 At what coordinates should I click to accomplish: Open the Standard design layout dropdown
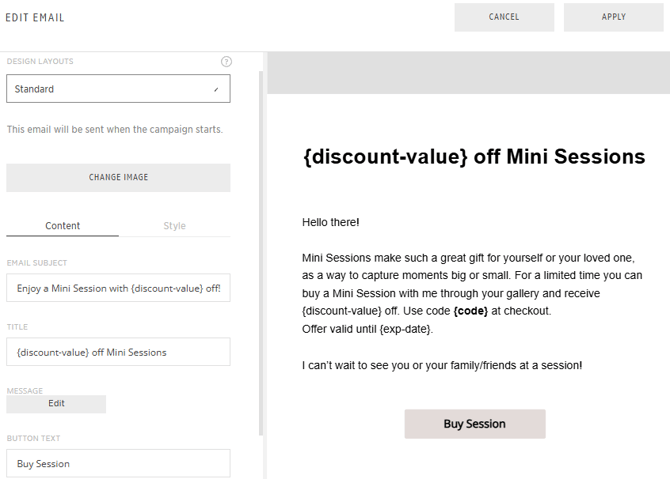coord(118,89)
